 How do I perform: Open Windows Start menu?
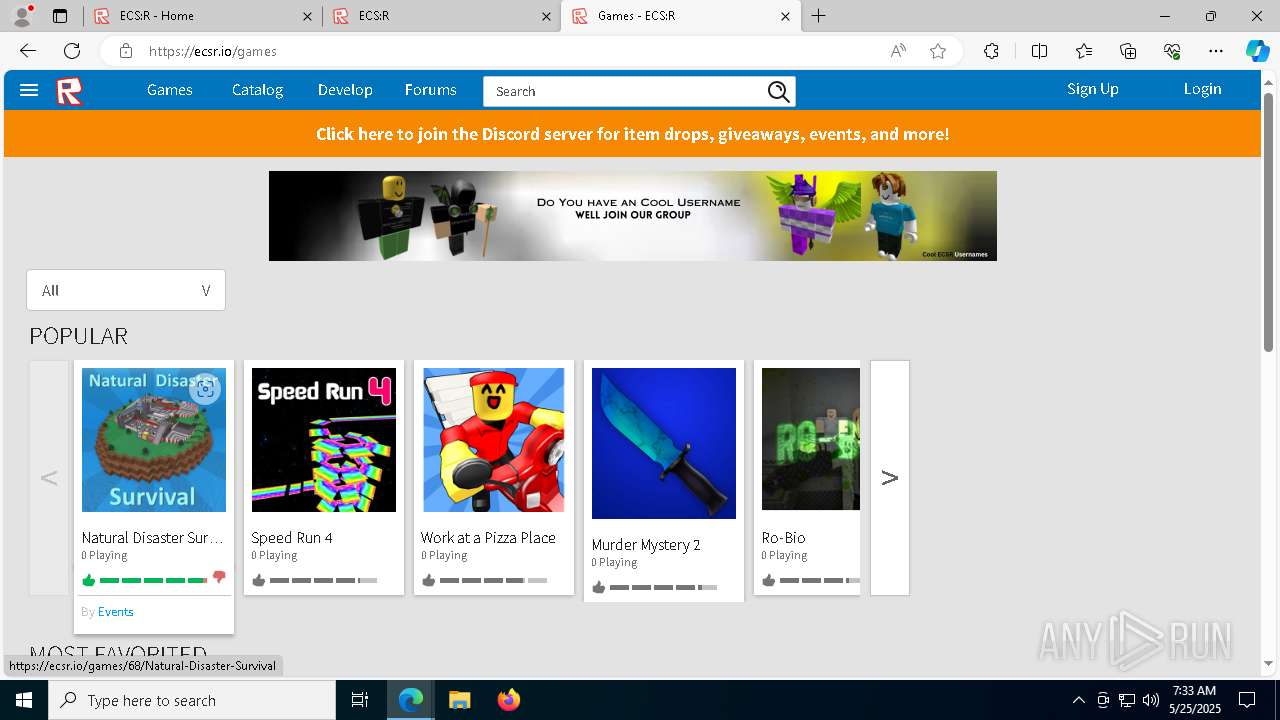coord(24,700)
